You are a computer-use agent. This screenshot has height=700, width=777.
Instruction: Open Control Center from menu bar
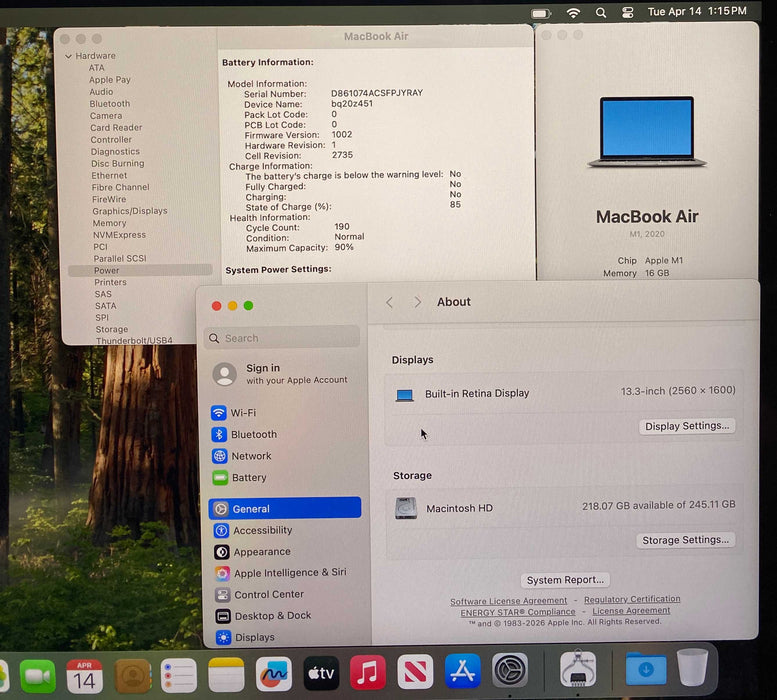coord(628,12)
